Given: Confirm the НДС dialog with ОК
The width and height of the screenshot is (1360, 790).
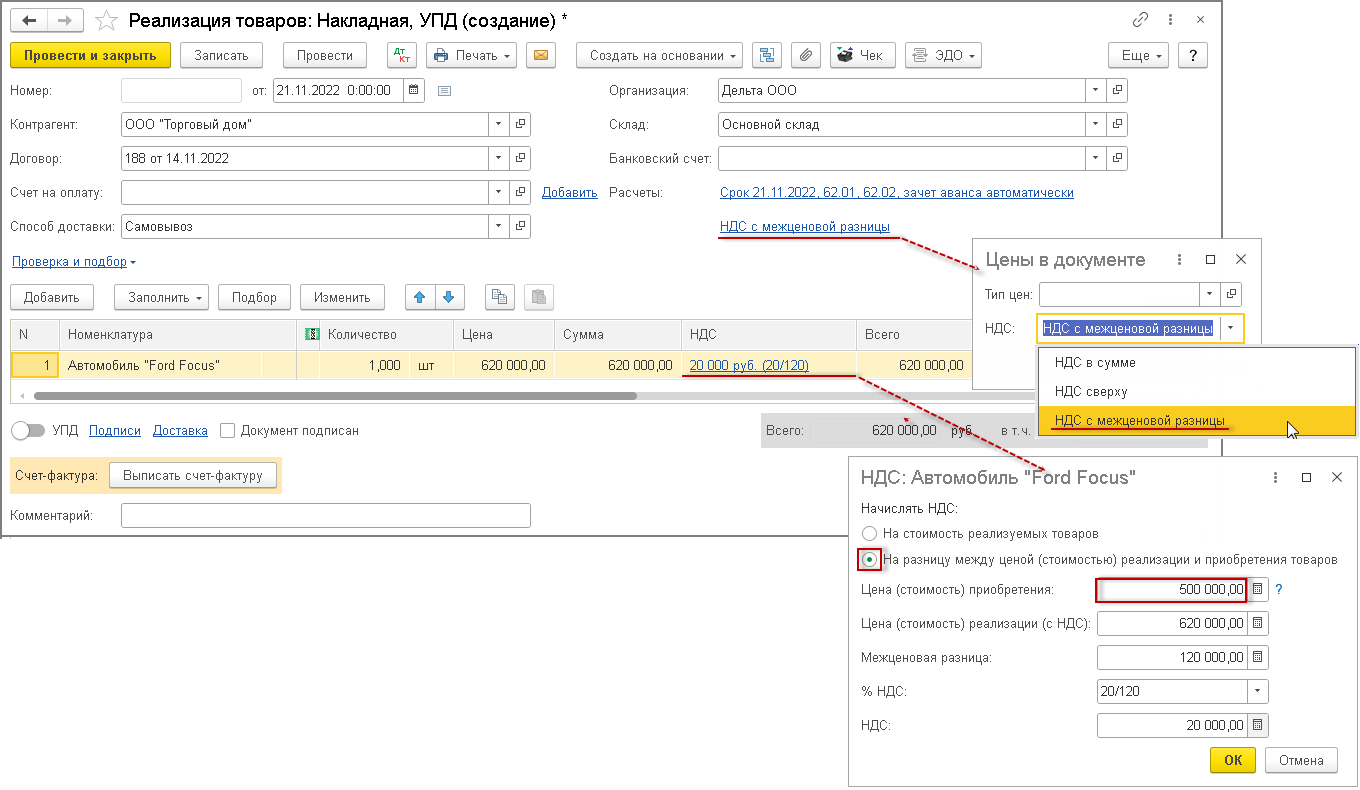Looking at the screenshot, I should click(1233, 760).
